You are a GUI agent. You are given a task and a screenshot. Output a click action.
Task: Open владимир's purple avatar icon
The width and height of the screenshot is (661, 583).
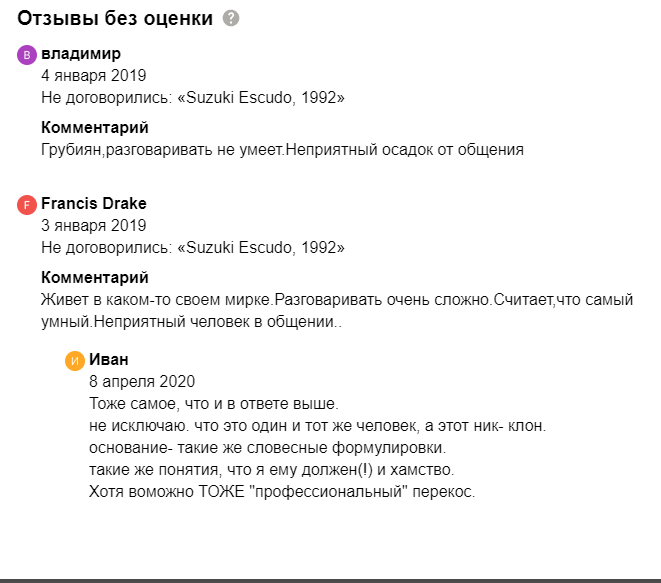[x=27, y=55]
